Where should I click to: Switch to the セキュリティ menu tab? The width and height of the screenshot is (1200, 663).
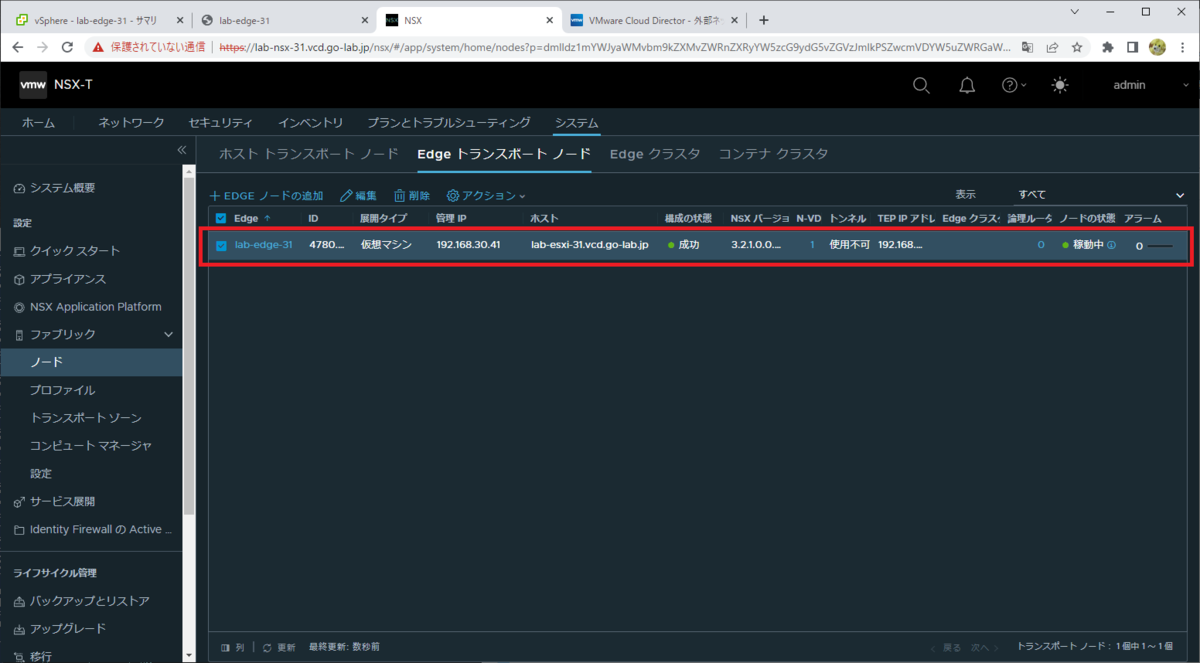pyautogui.click(x=221, y=122)
